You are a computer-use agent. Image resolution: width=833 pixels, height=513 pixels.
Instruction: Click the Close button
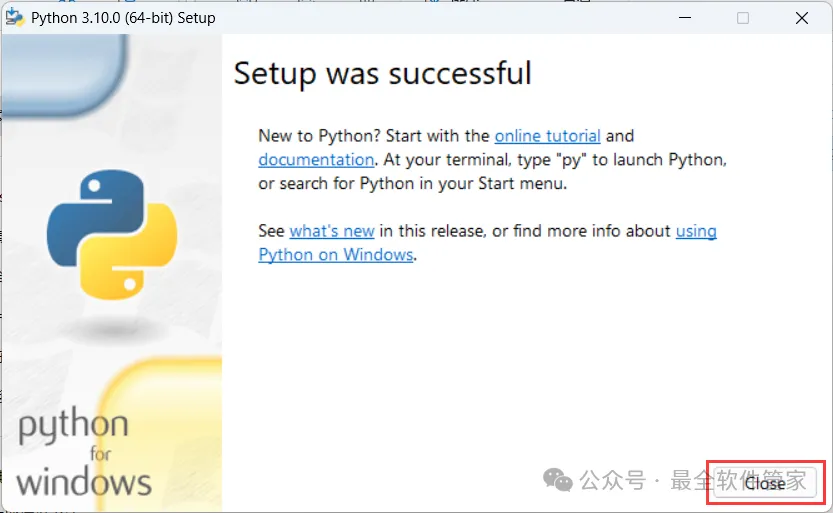tap(765, 482)
